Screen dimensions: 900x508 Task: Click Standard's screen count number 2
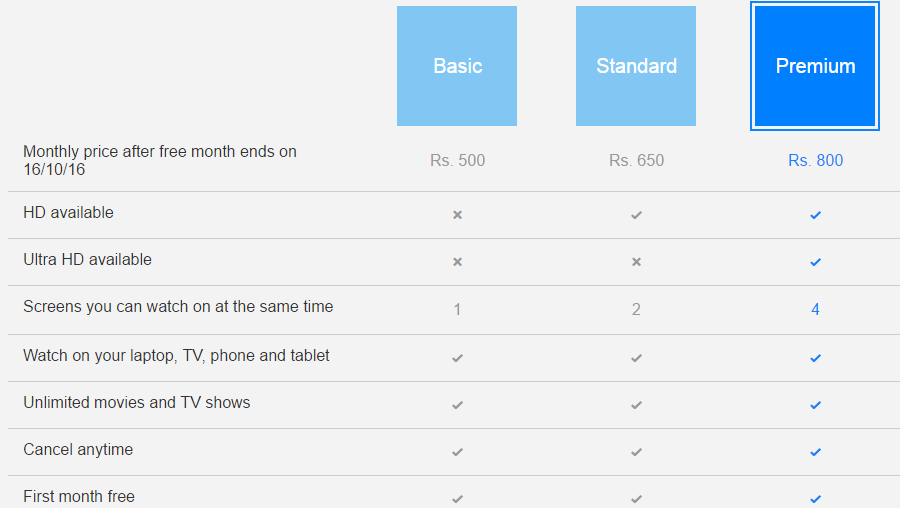(636, 309)
